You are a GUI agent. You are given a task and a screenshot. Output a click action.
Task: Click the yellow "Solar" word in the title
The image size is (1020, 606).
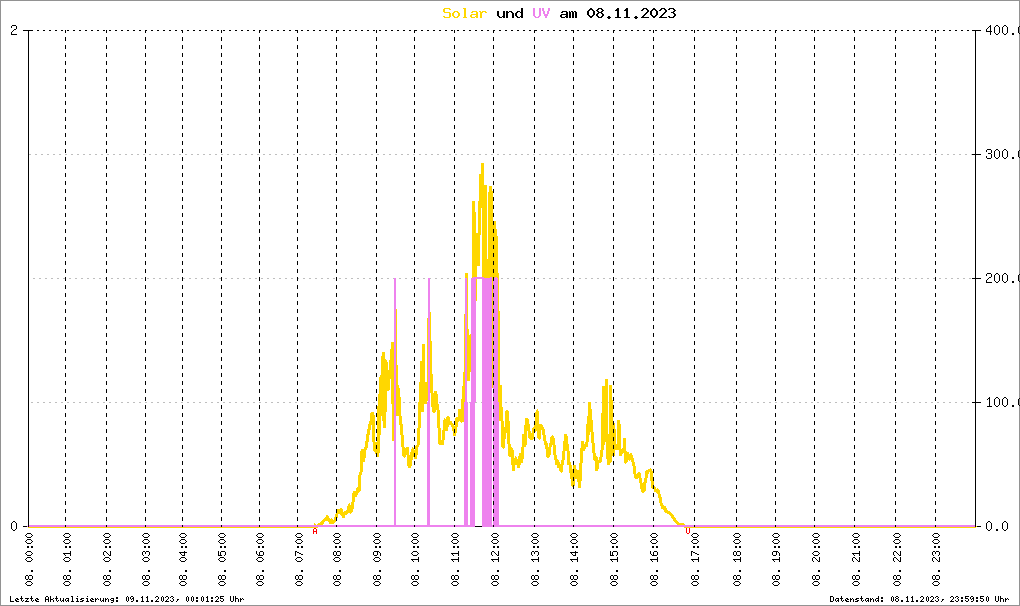[x=465, y=13]
